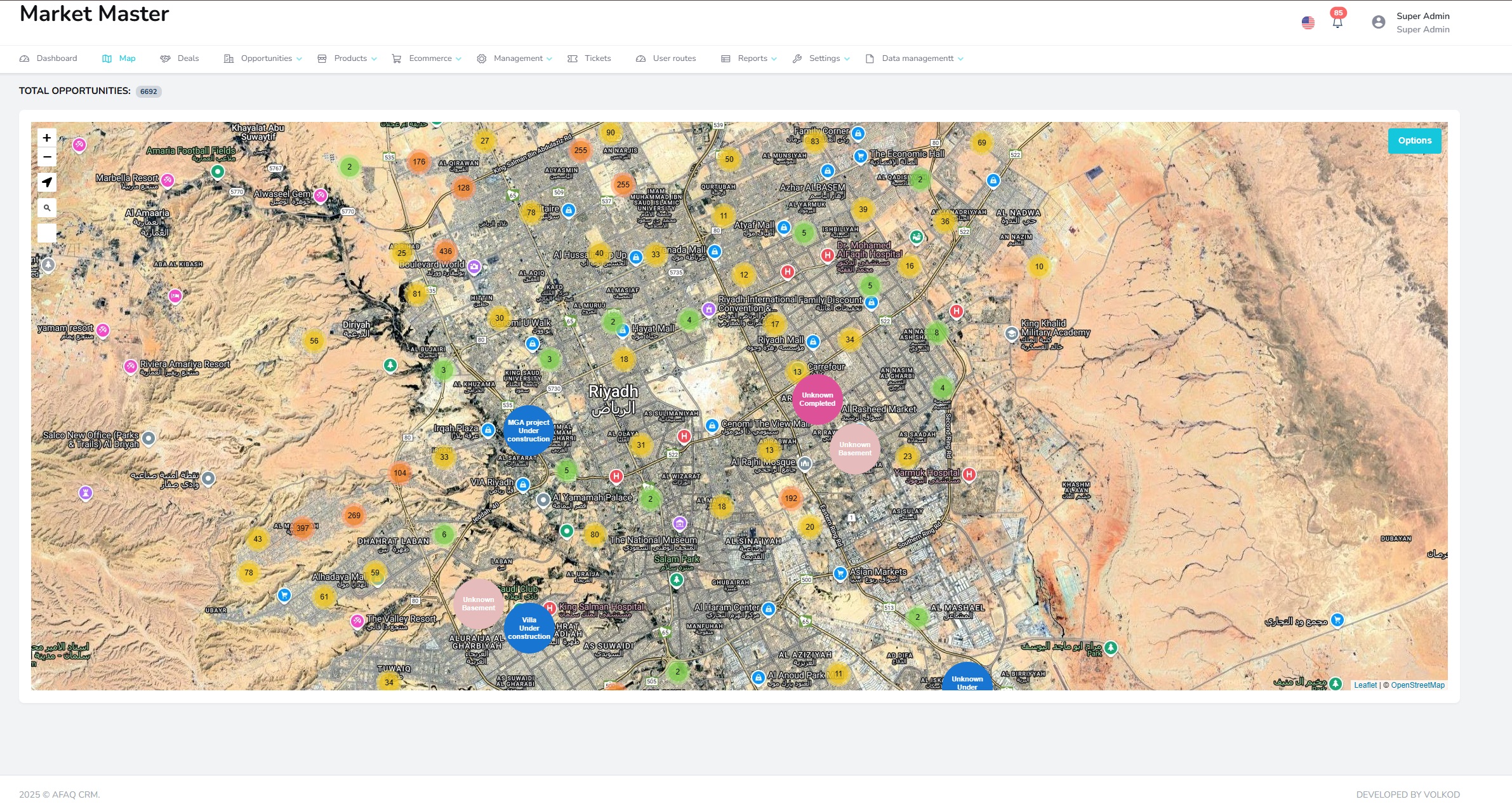Open the map search magnifier tool
The image size is (1512, 811).
pos(46,207)
